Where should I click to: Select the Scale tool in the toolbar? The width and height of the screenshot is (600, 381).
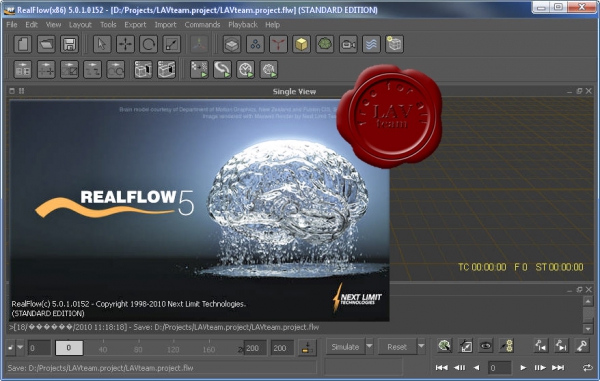click(172, 44)
